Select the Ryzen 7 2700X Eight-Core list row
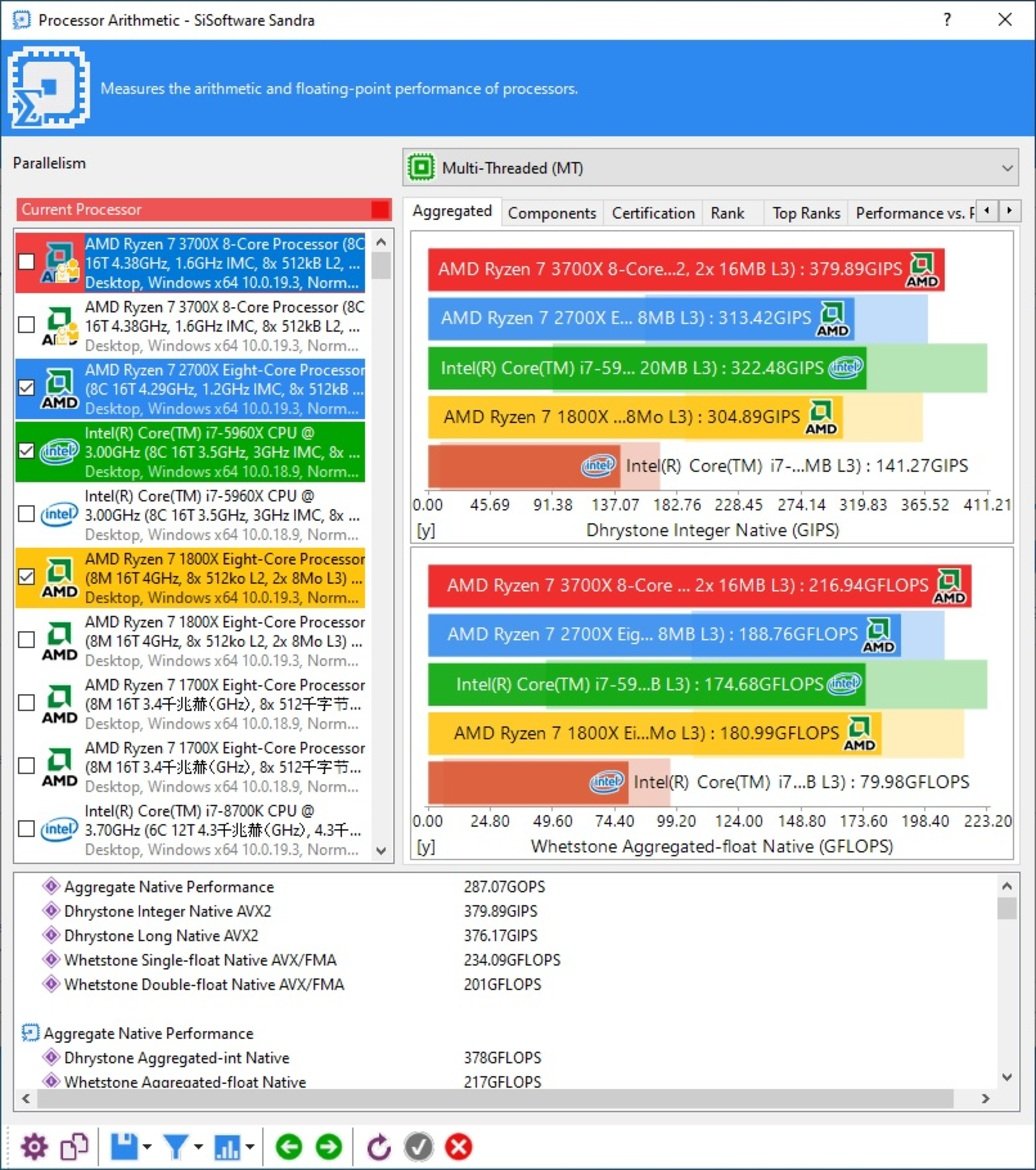Viewport: 1036px width, 1170px height. [190, 388]
